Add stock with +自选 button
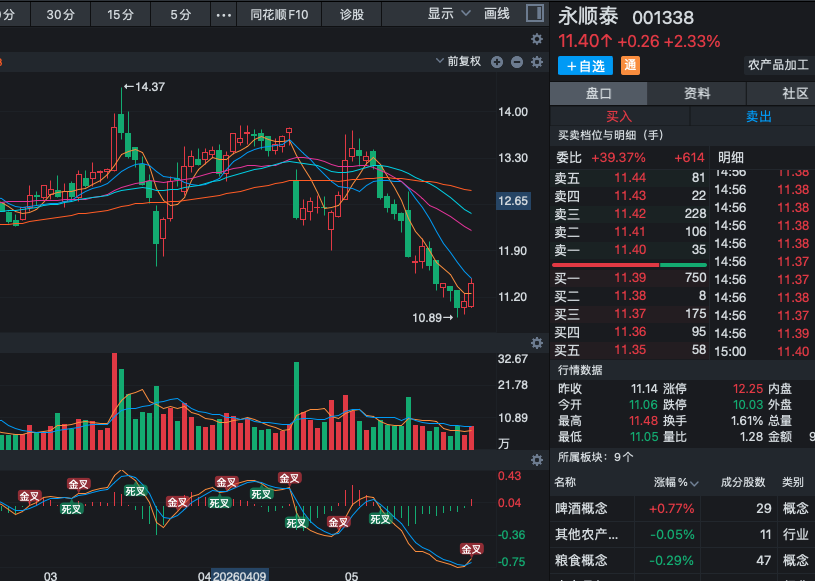This screenshot has height=581, width=815. [x=585, y=66]
